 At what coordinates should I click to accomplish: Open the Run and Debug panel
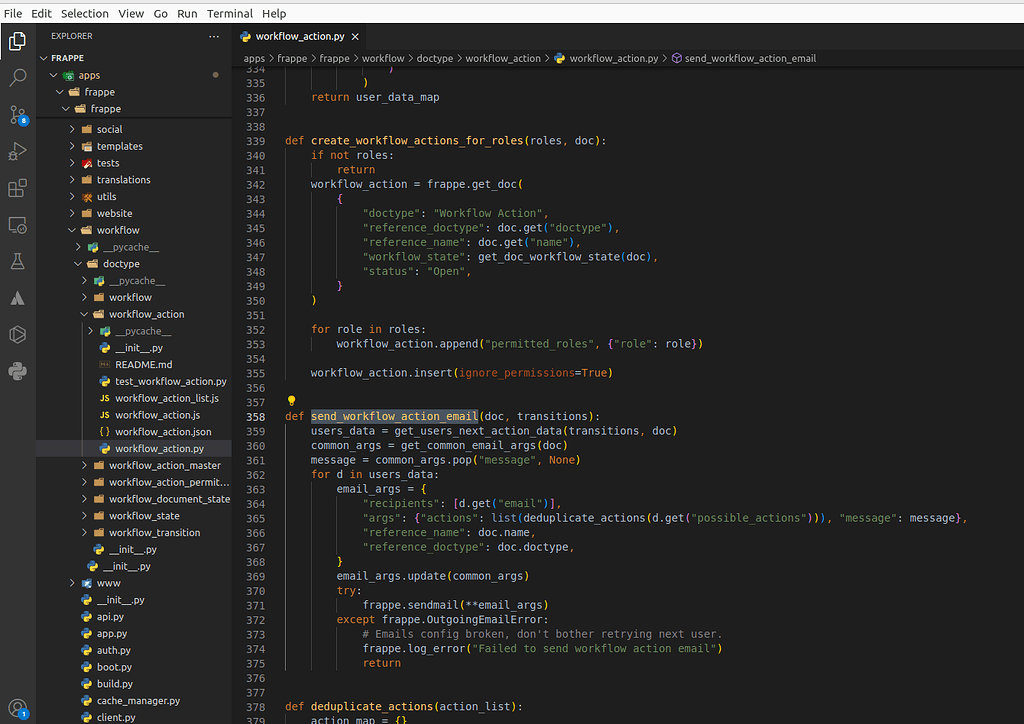coord(18,151)
